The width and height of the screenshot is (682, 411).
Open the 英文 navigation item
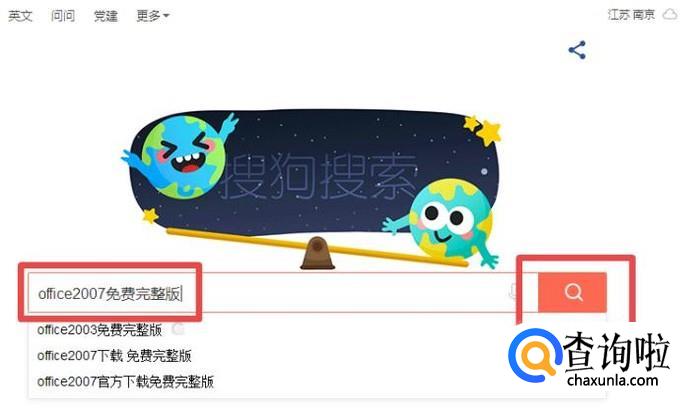(20, 16)
